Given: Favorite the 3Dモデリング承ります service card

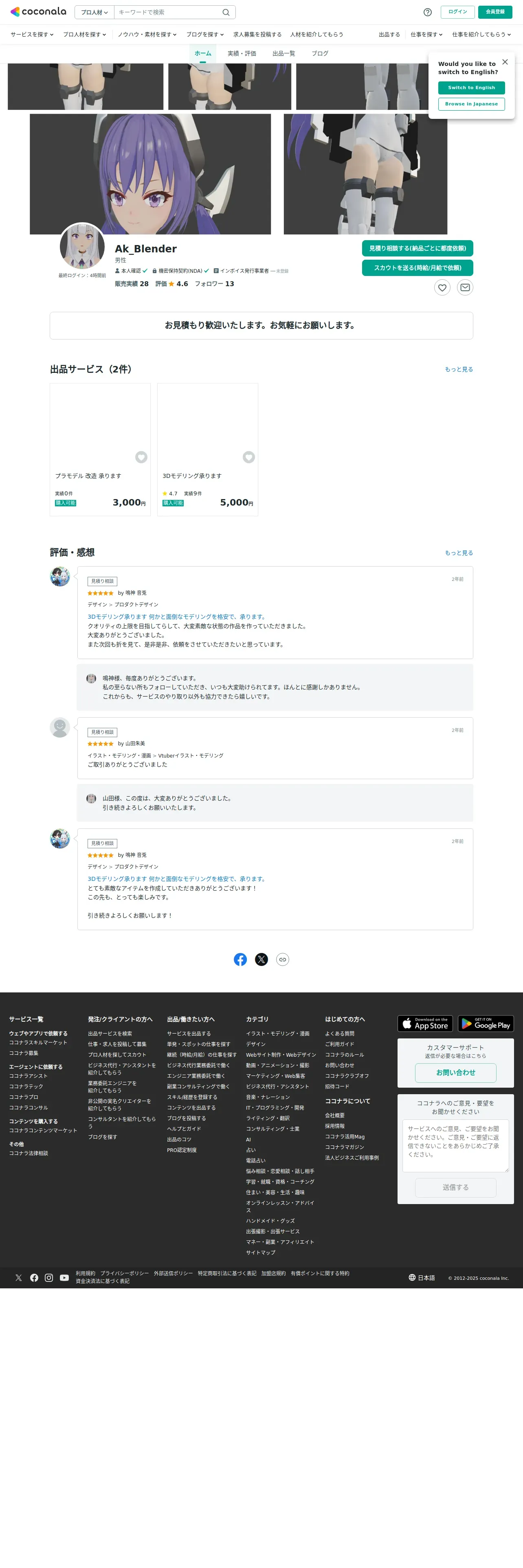Looking at the screenshot, I should (249, 457).
